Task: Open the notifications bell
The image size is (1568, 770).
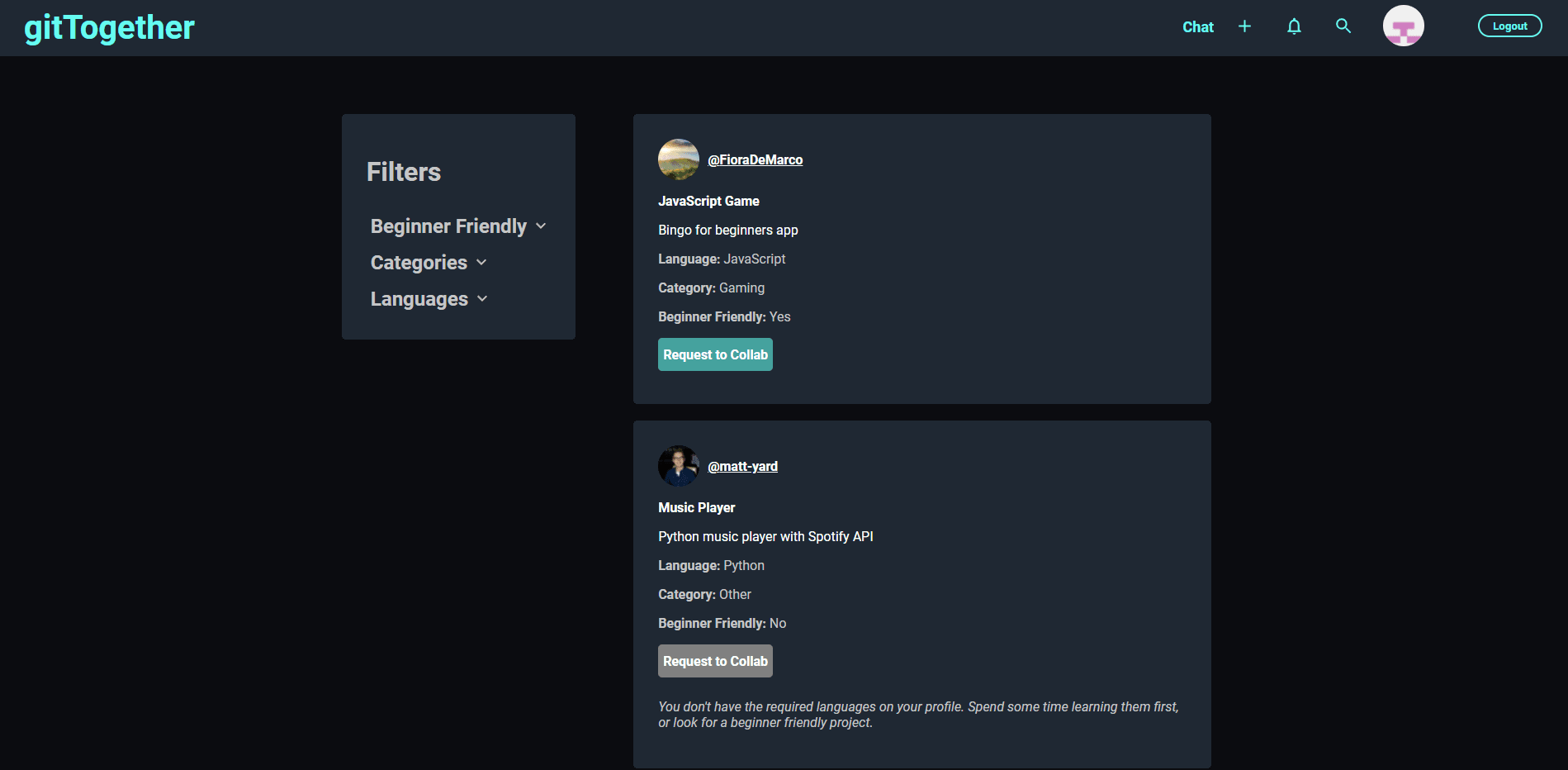Action: (x=1294, y=26)
